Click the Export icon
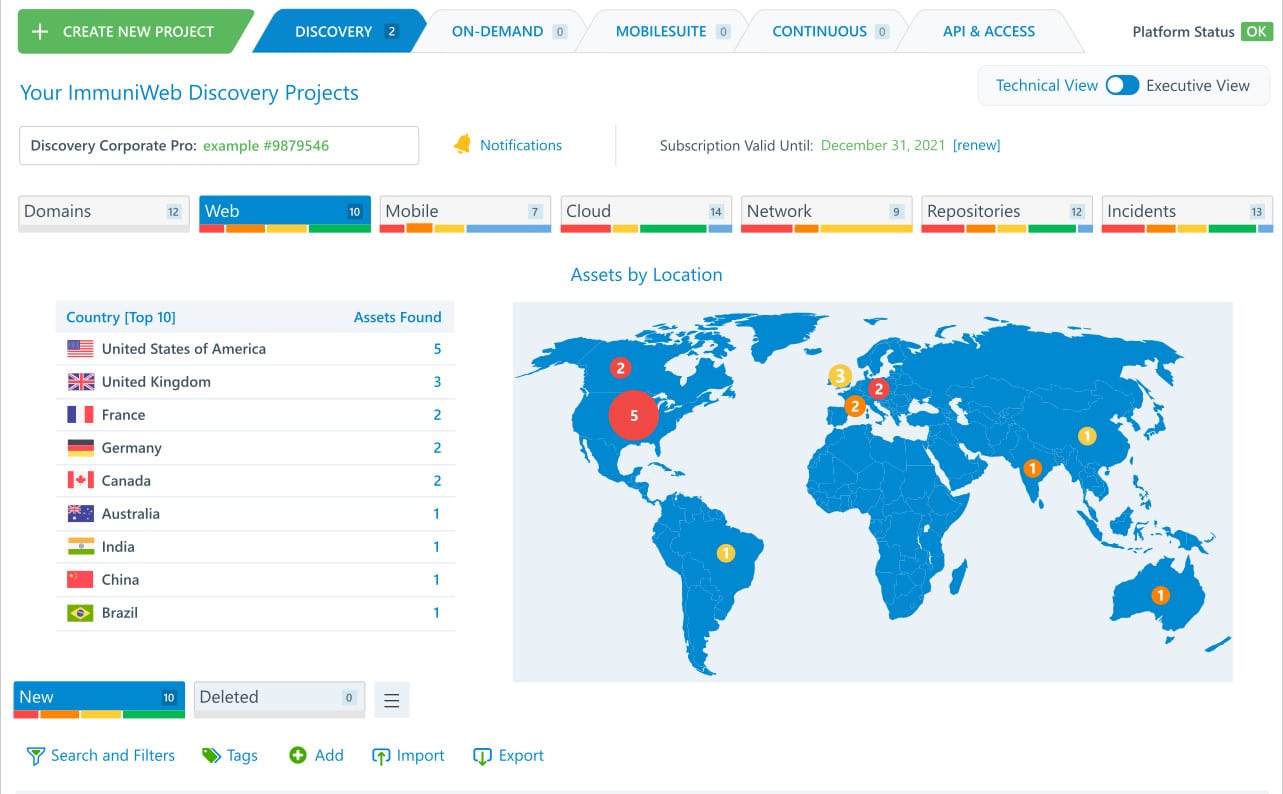The image size is (1283, 794). 482,757
